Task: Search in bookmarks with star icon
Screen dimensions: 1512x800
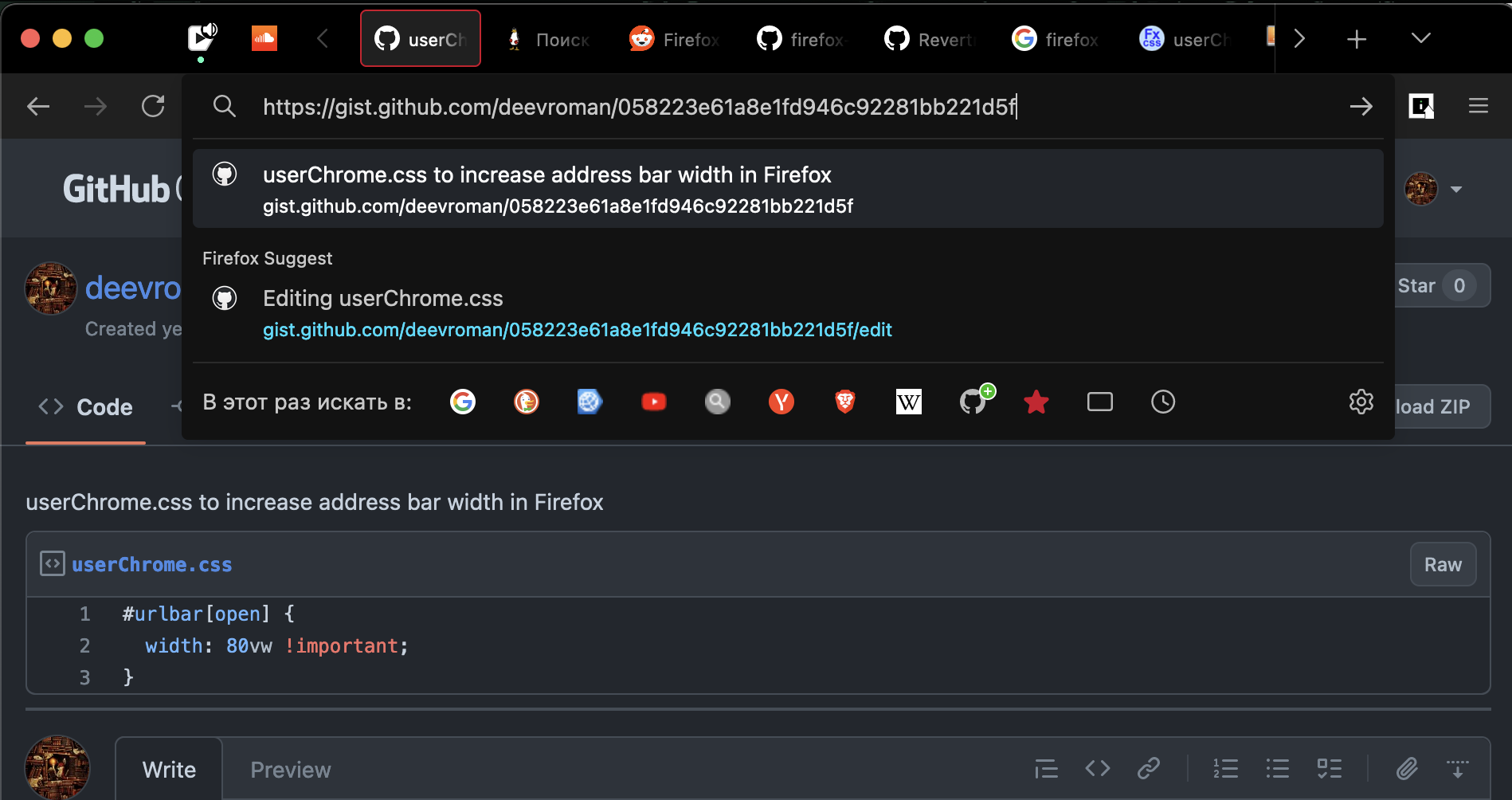Action: (x=1036, y=402)
